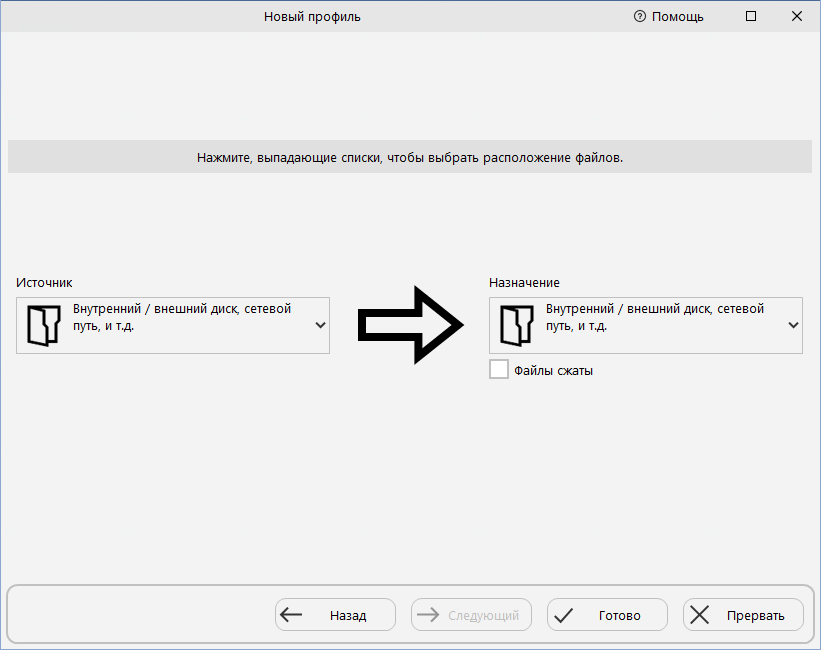Open the Помощь menu text
Image resolution: width=821 pixels, height=650 pixels.
677,17
